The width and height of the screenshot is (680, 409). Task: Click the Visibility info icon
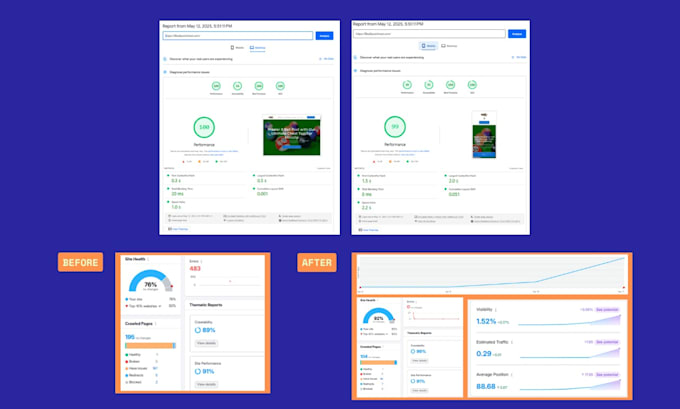pos(496,310)
